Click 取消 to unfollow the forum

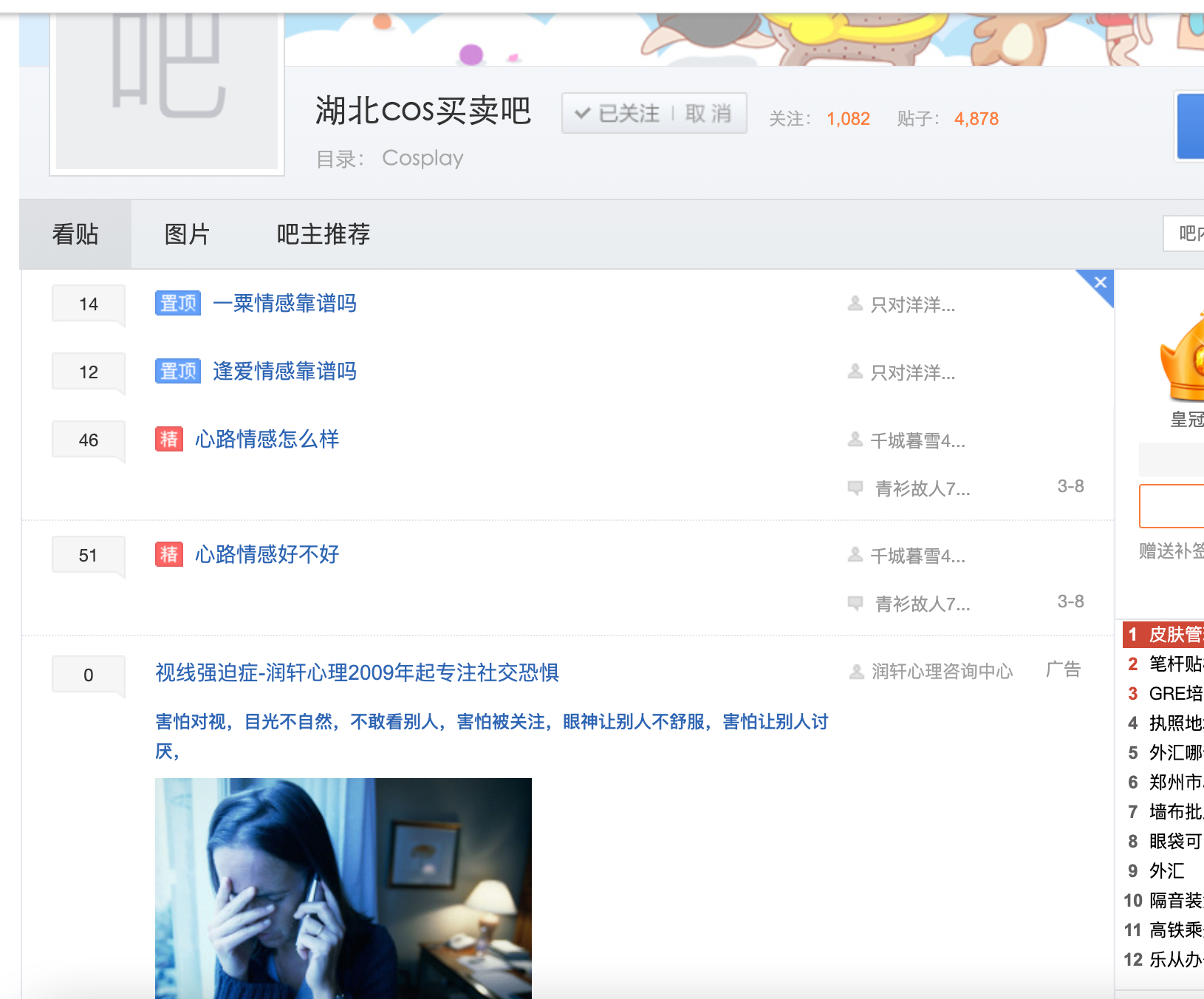(708, 114)
